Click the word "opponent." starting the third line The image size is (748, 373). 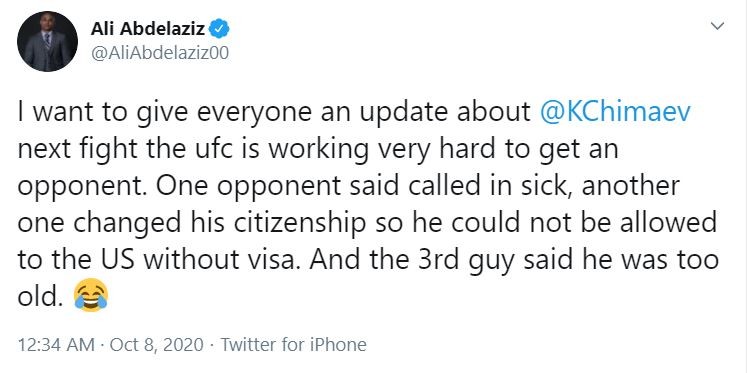click(82, 187)
